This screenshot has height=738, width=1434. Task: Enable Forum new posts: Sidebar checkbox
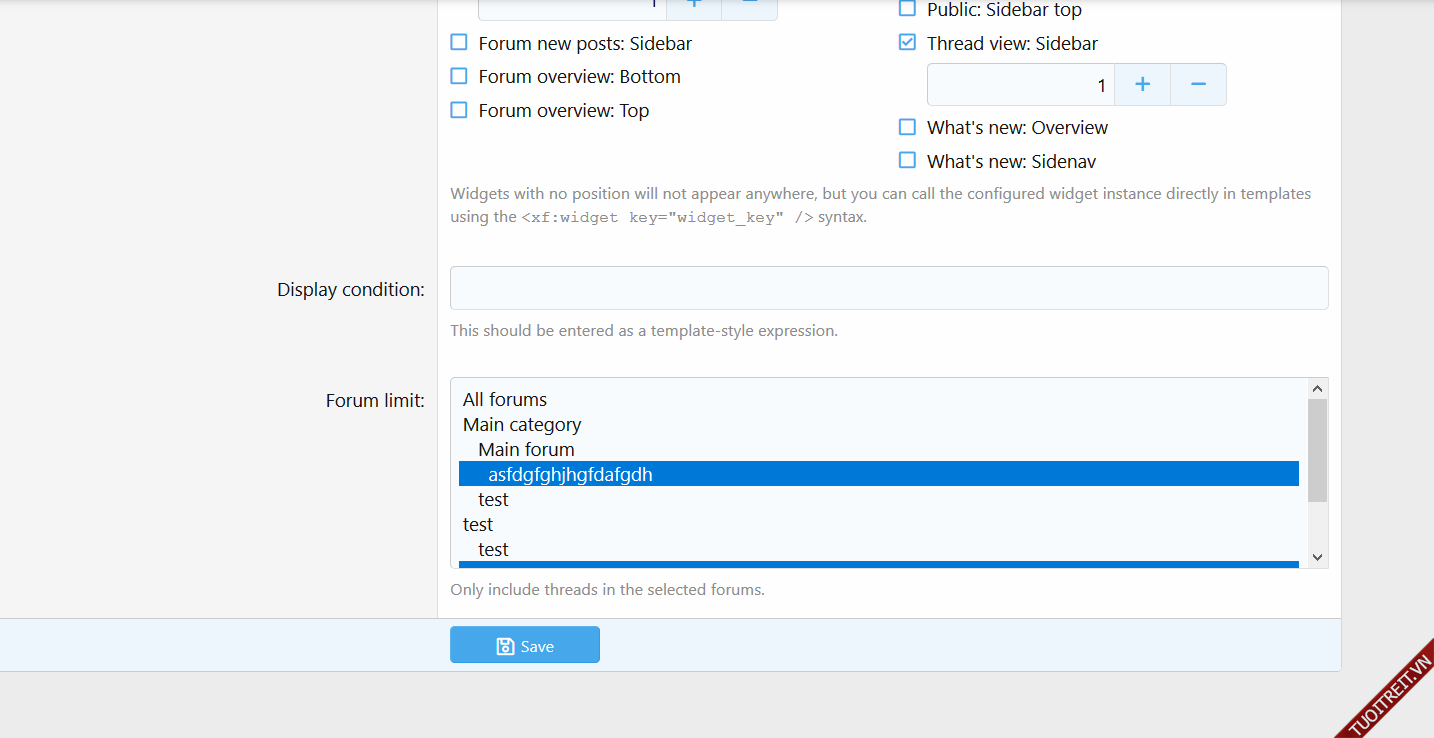[459, 43]
